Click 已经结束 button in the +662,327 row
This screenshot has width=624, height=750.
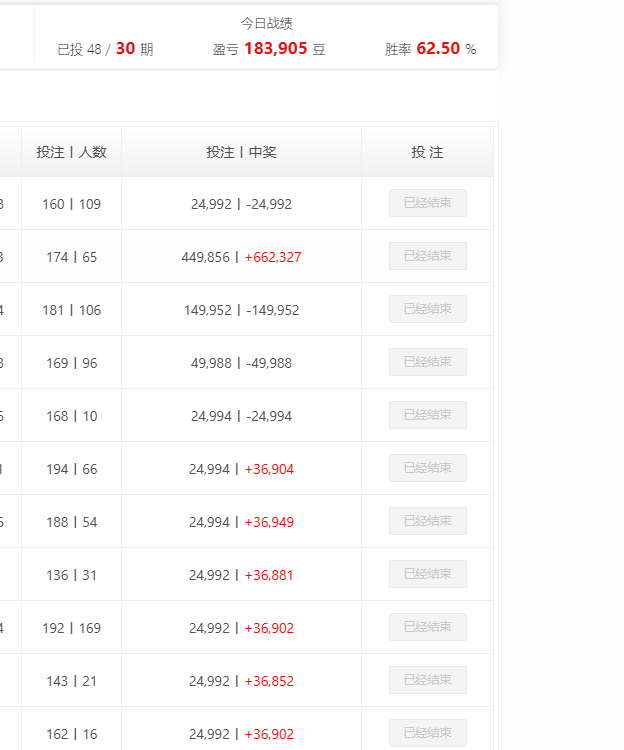427,256
